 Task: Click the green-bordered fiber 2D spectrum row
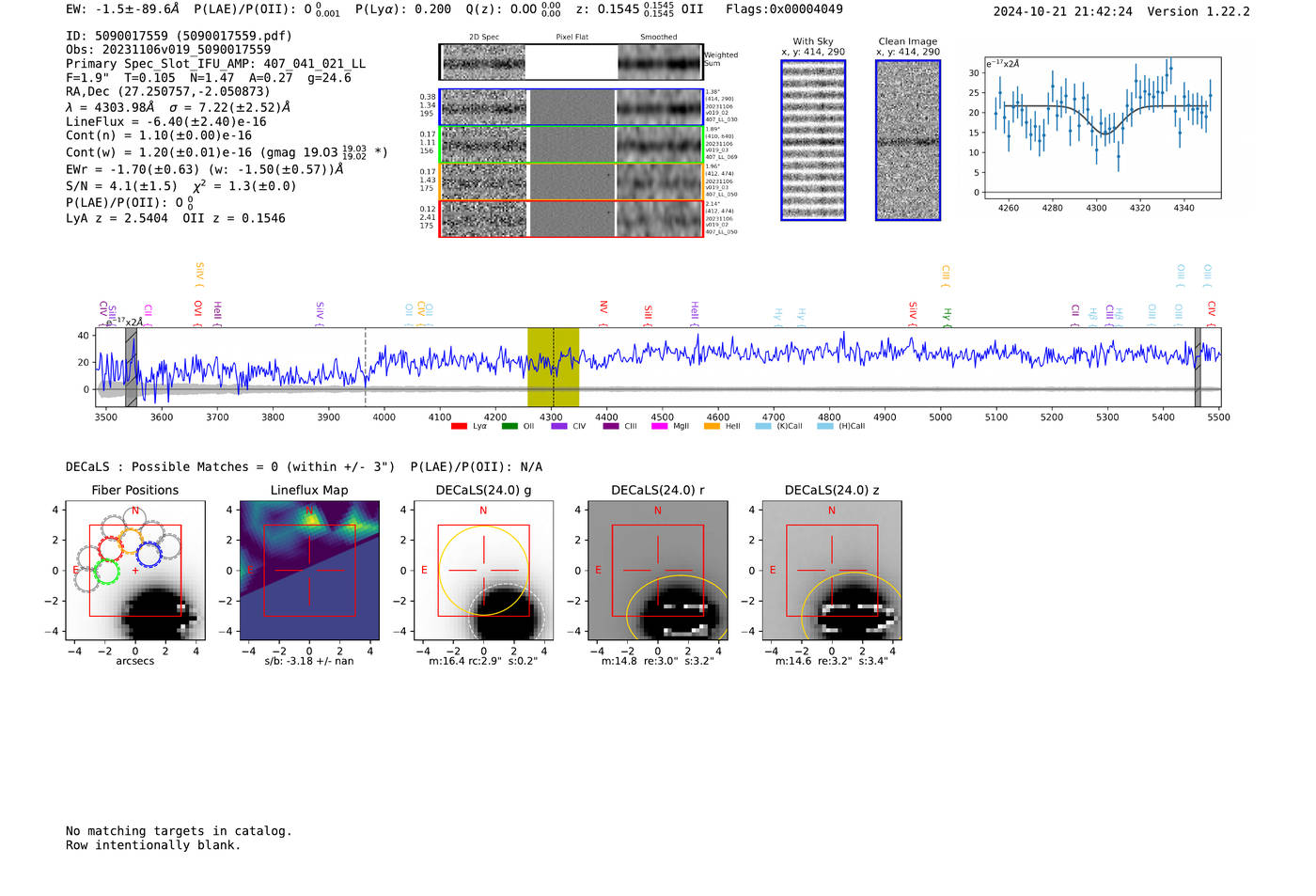[x=572, y=145]
